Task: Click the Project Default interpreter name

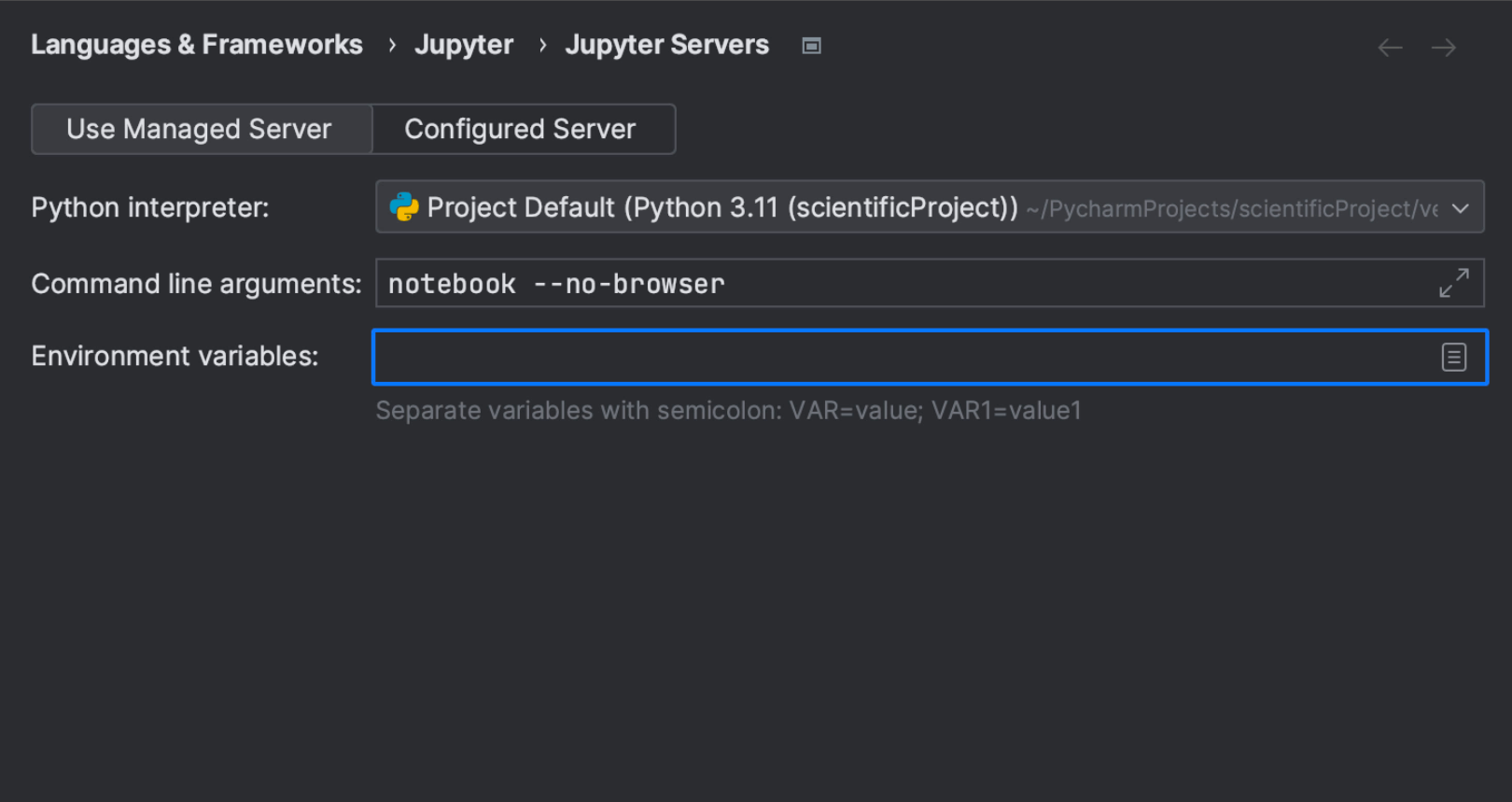Action: (721, 207)
